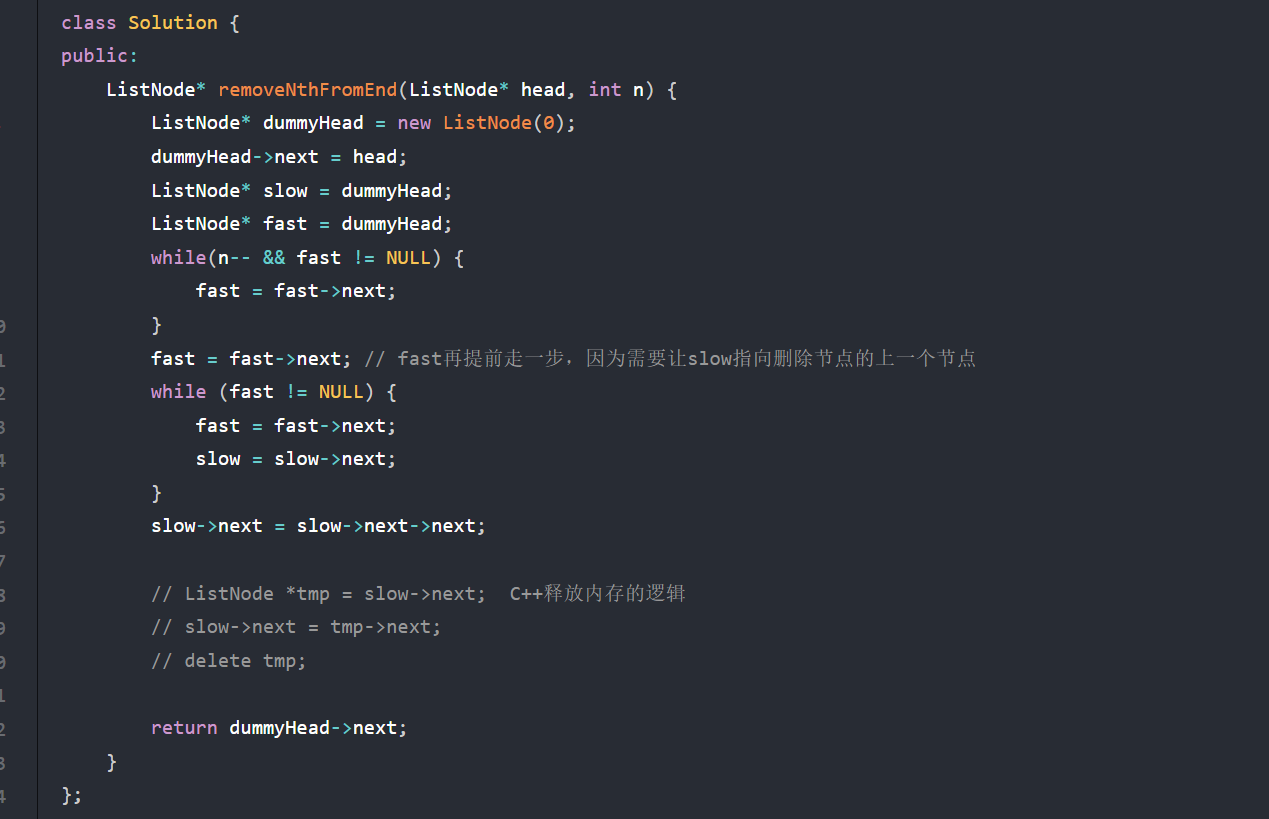This screenshot has width=1269, height=819.
Task: Select the Solution class name
Action: [173, 22]
